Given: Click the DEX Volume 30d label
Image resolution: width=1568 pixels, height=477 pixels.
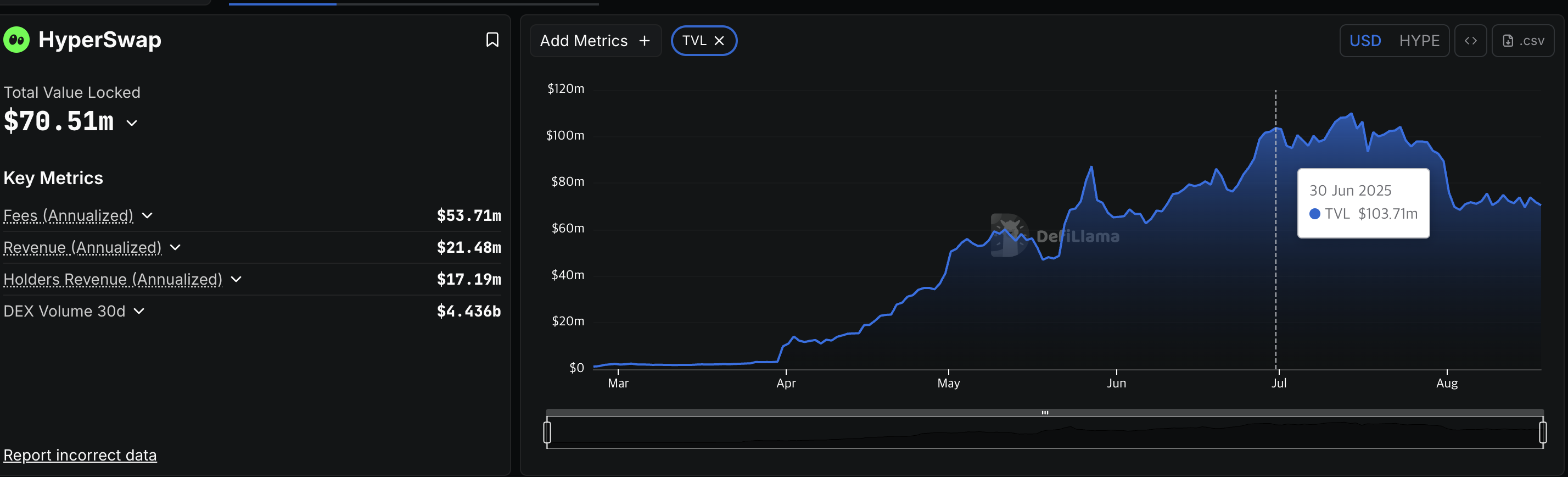Looking at the screenshot, I should pyautogui.click(x=64, y=311).
